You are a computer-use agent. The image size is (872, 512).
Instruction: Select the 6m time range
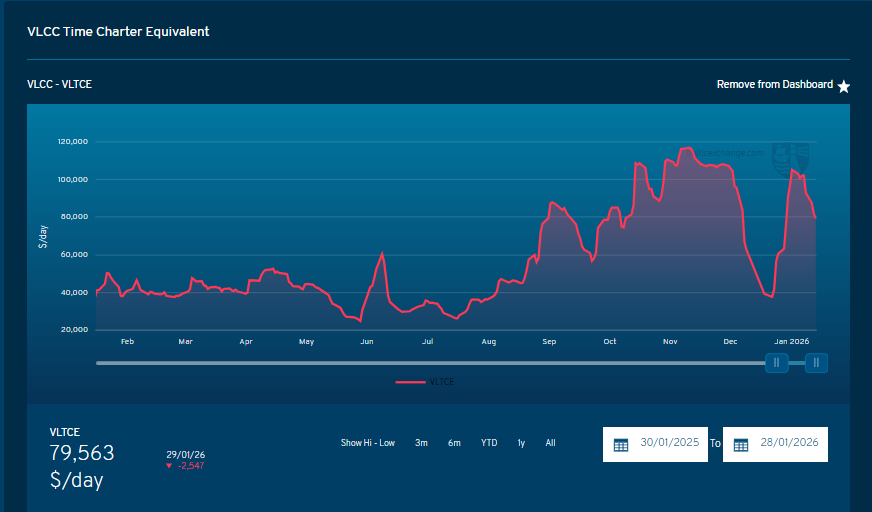pos(454,443)
